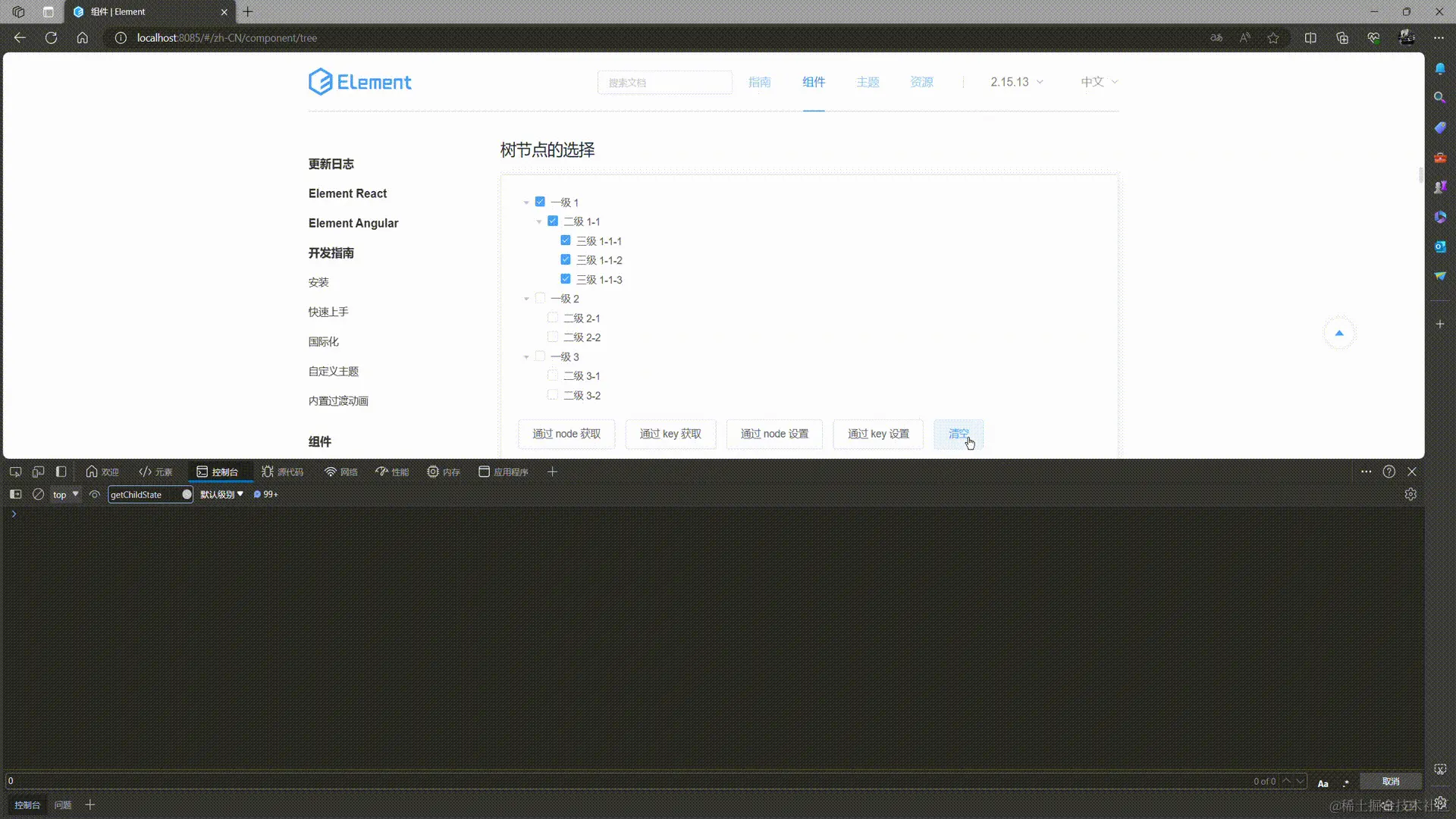The width and height of the screenshot is (1456, 819).
Task: Open DevTools settings via the gear icon
Action: (x=1410, y=494)
